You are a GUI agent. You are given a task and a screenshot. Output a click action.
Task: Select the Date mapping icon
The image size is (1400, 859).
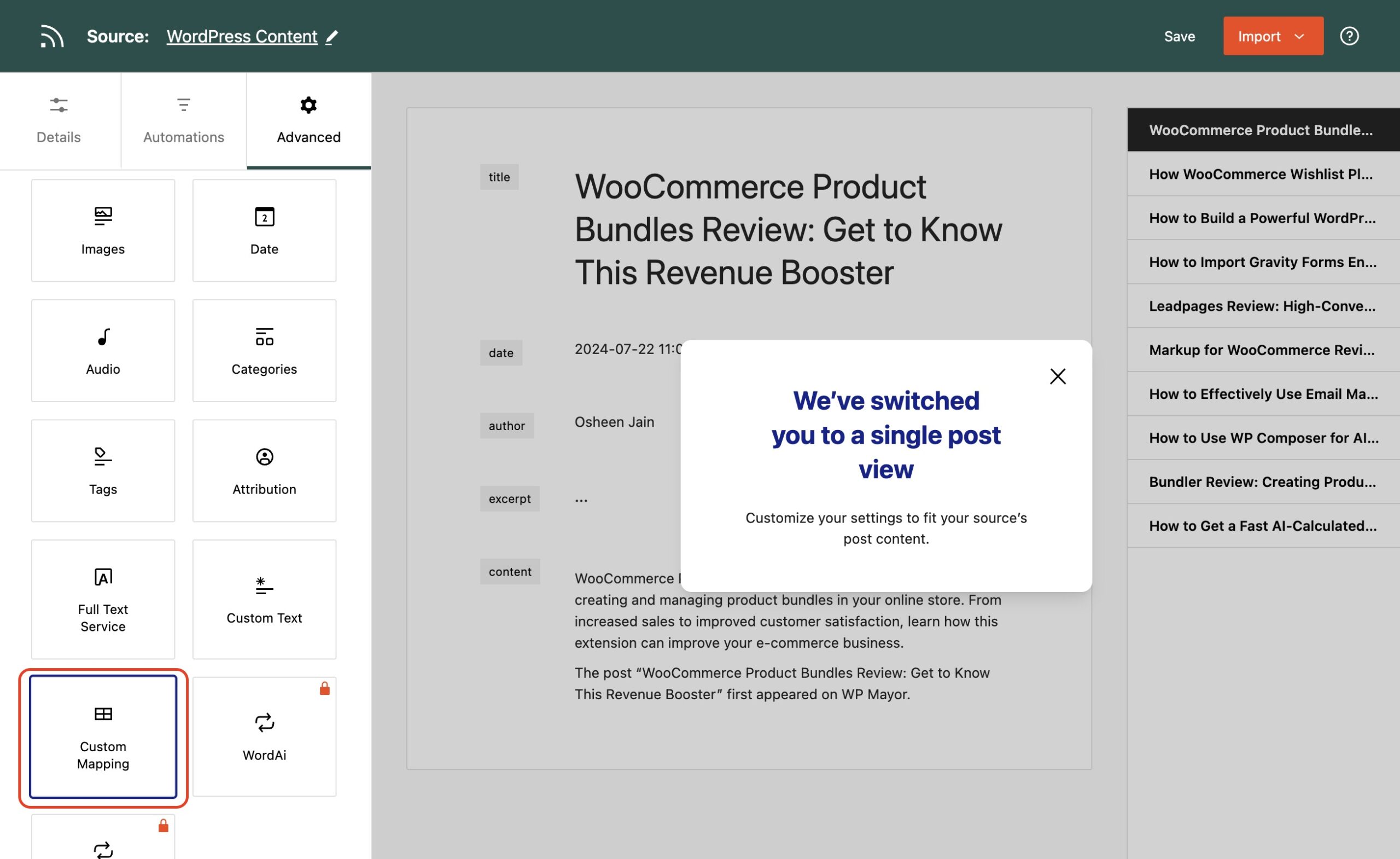[x=264, y=216]
